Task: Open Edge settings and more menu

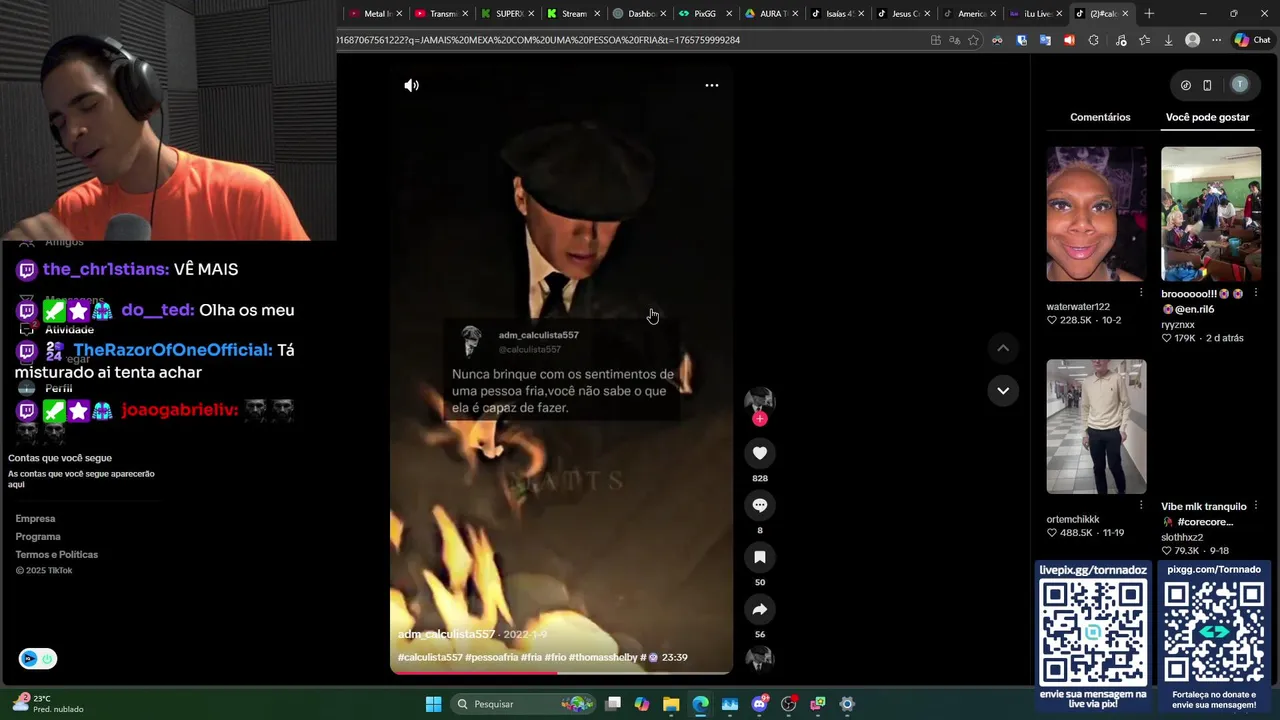Action: [1216, 40]
